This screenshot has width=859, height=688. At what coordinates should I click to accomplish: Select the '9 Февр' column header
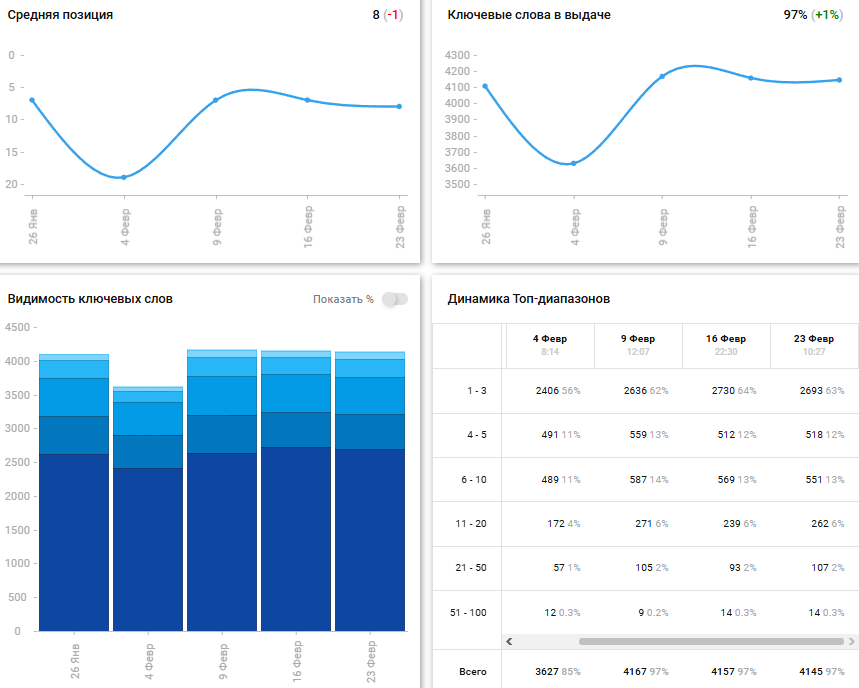coord(638,345)
